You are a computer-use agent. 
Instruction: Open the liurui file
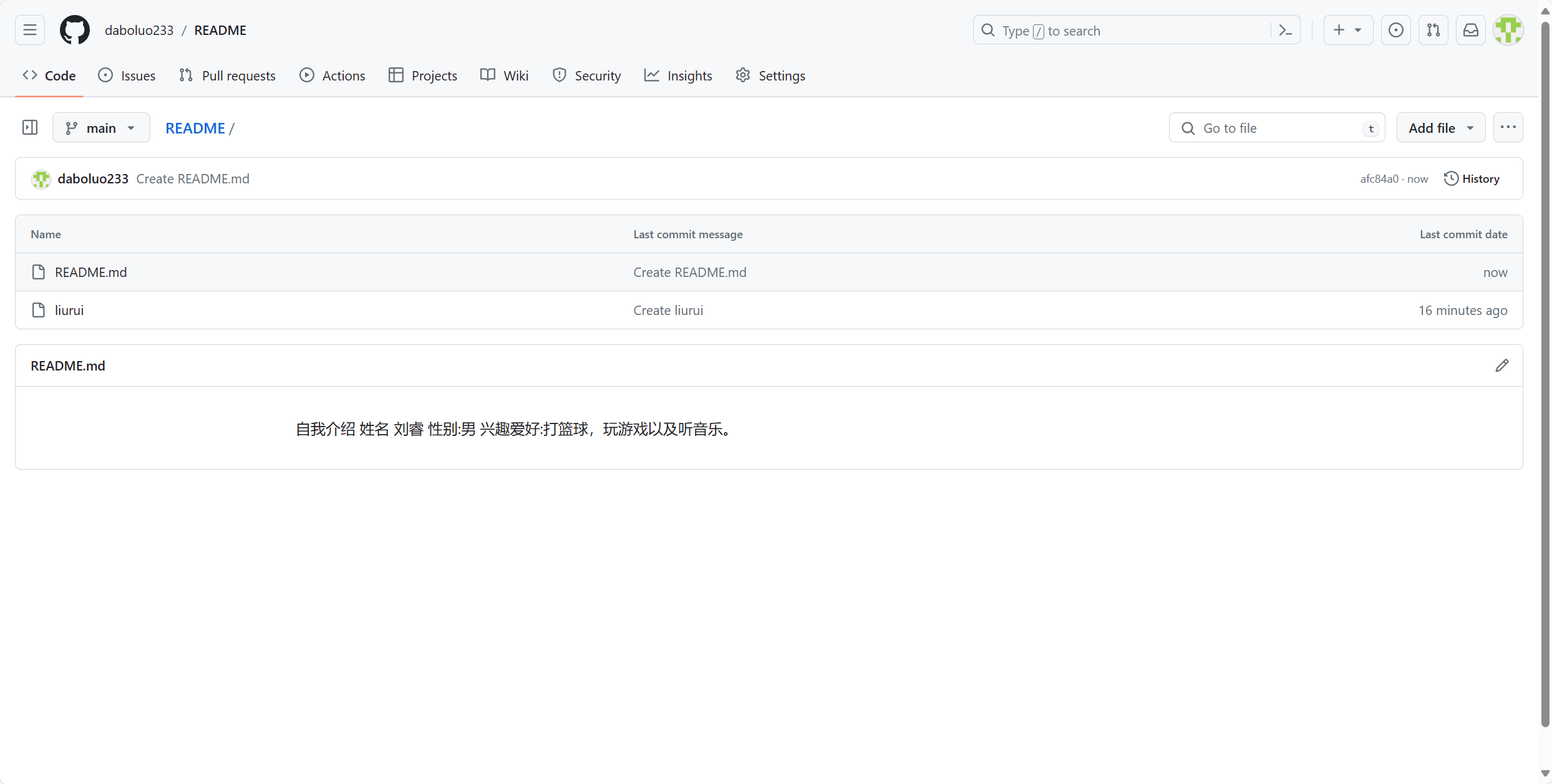[69, 310]
